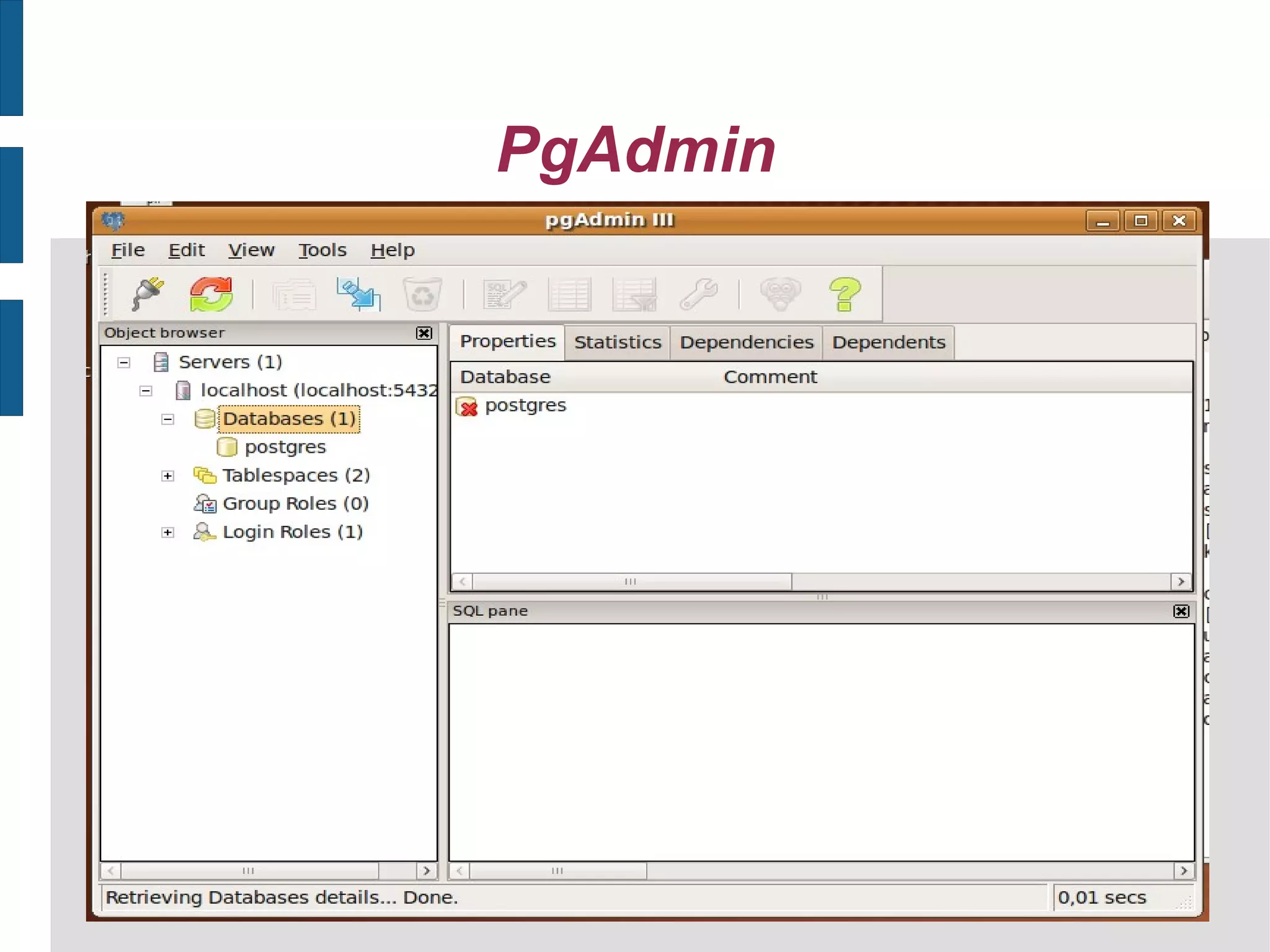This screenshot has width=1270, height=952.
Task: Click the pgAdmin elephant icon in title bar
Action: 113,220
